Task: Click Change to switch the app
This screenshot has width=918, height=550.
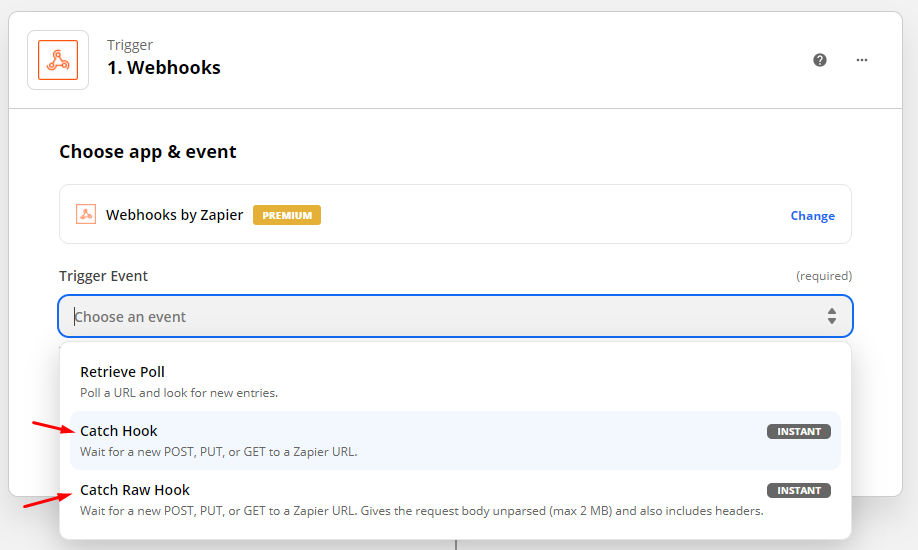Action: click(x=813, y=216)
